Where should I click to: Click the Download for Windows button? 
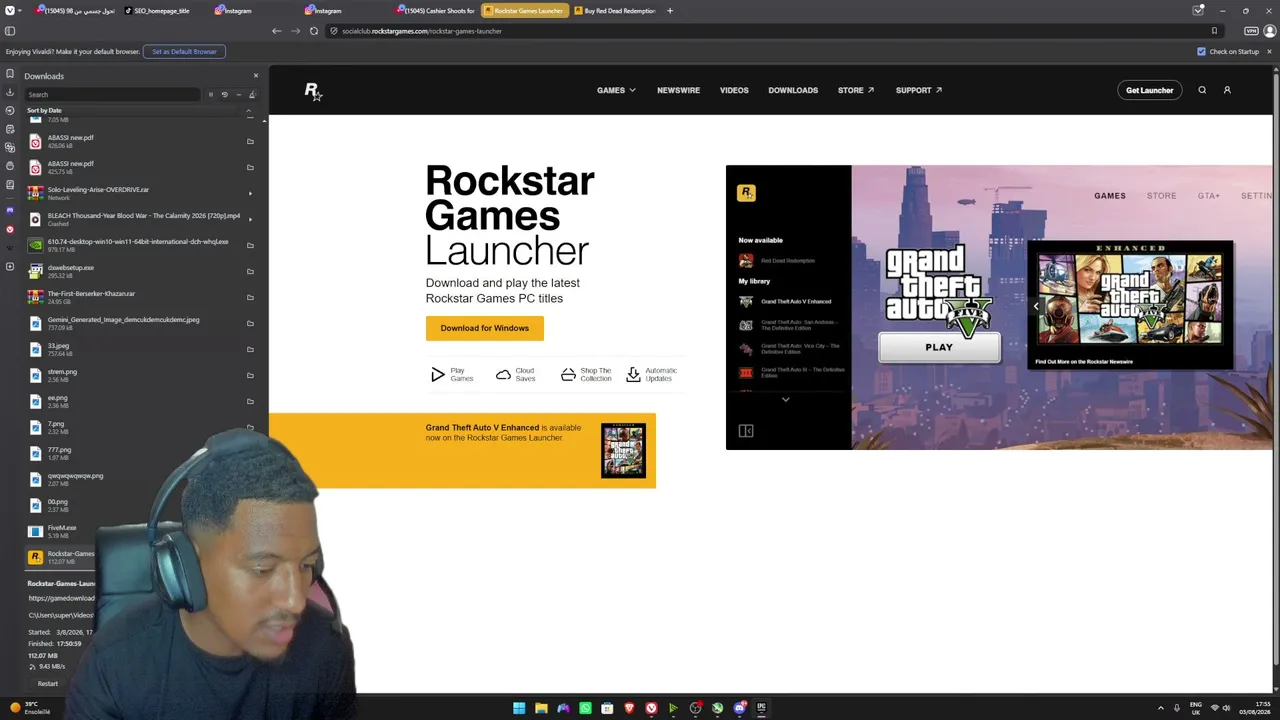[x=485, y=328]
